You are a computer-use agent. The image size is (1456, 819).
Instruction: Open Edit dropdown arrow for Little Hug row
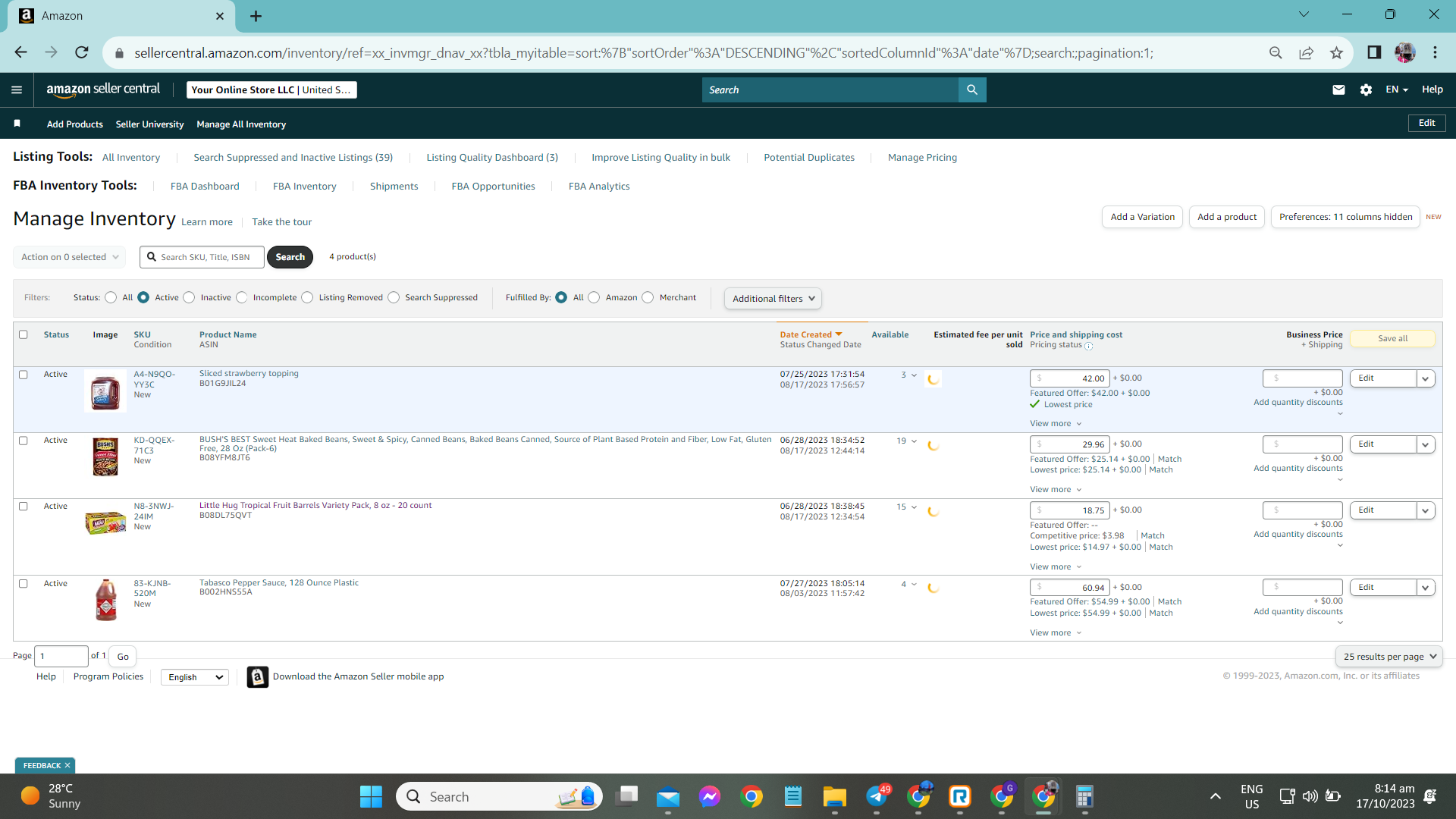[1426, 510]
